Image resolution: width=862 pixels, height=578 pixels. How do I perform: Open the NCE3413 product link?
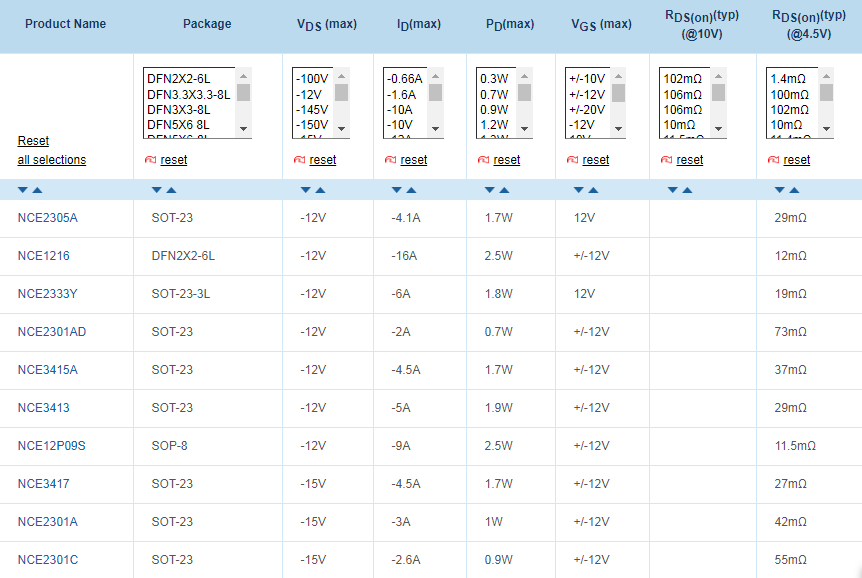pyautogui.click(x=43, y=408)
